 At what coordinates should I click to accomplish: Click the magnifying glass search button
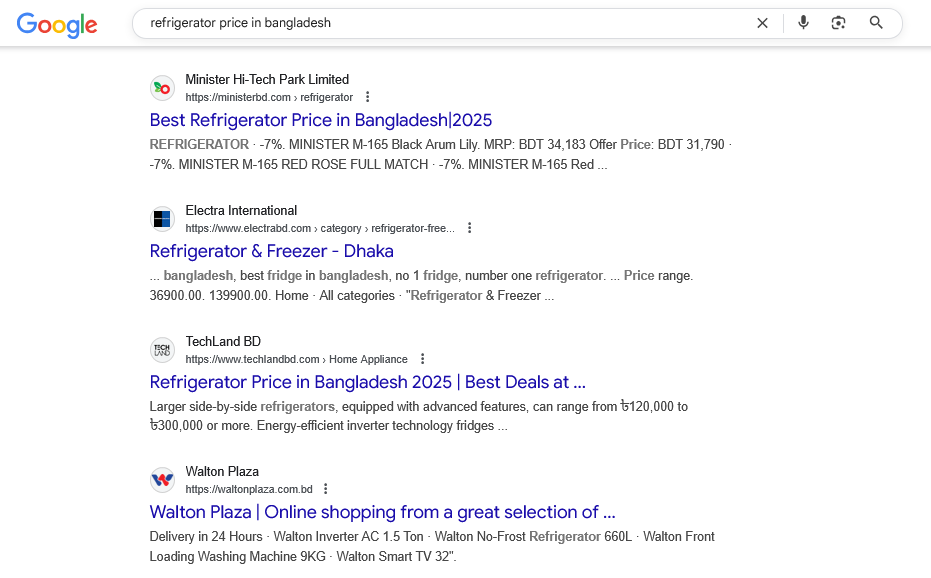(876, 23)
